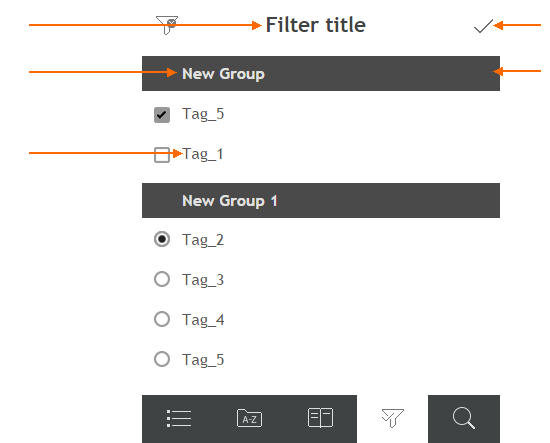Open the A-Z index folder icon
This screenshot has height=443, width=550.
[249, 418]
